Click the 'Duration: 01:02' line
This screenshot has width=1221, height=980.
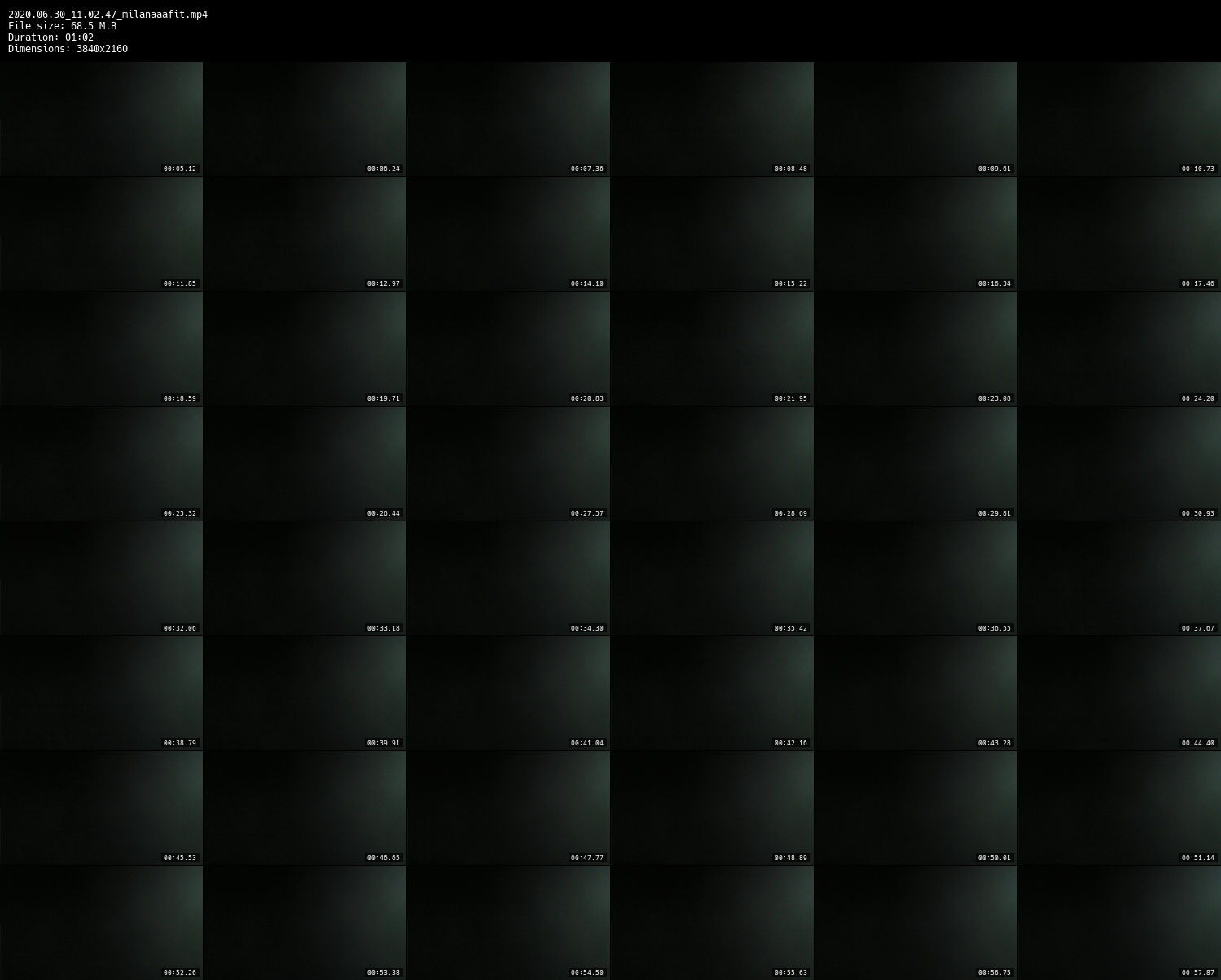tap(51, 37)
